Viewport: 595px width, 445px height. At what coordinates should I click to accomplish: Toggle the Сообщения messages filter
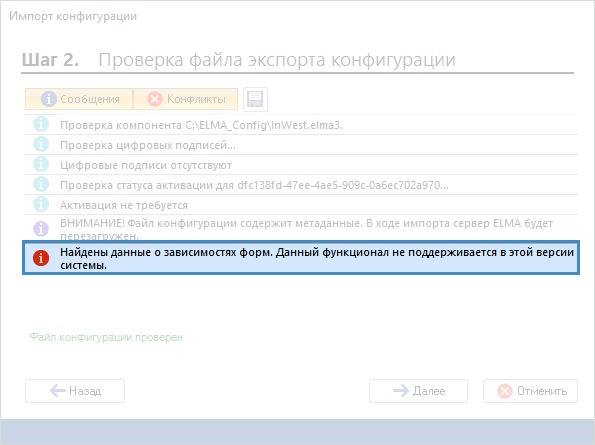click(79, 99)
